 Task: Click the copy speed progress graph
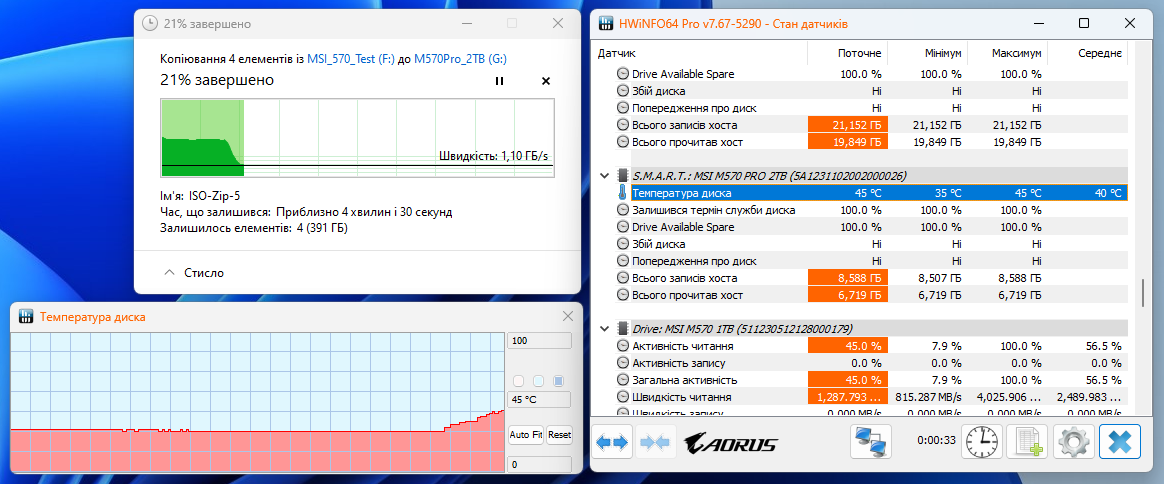(358, 138)
